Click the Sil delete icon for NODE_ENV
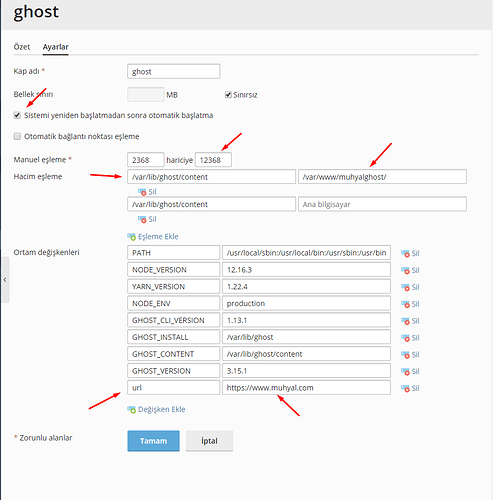493x500 pixels. 405,304
